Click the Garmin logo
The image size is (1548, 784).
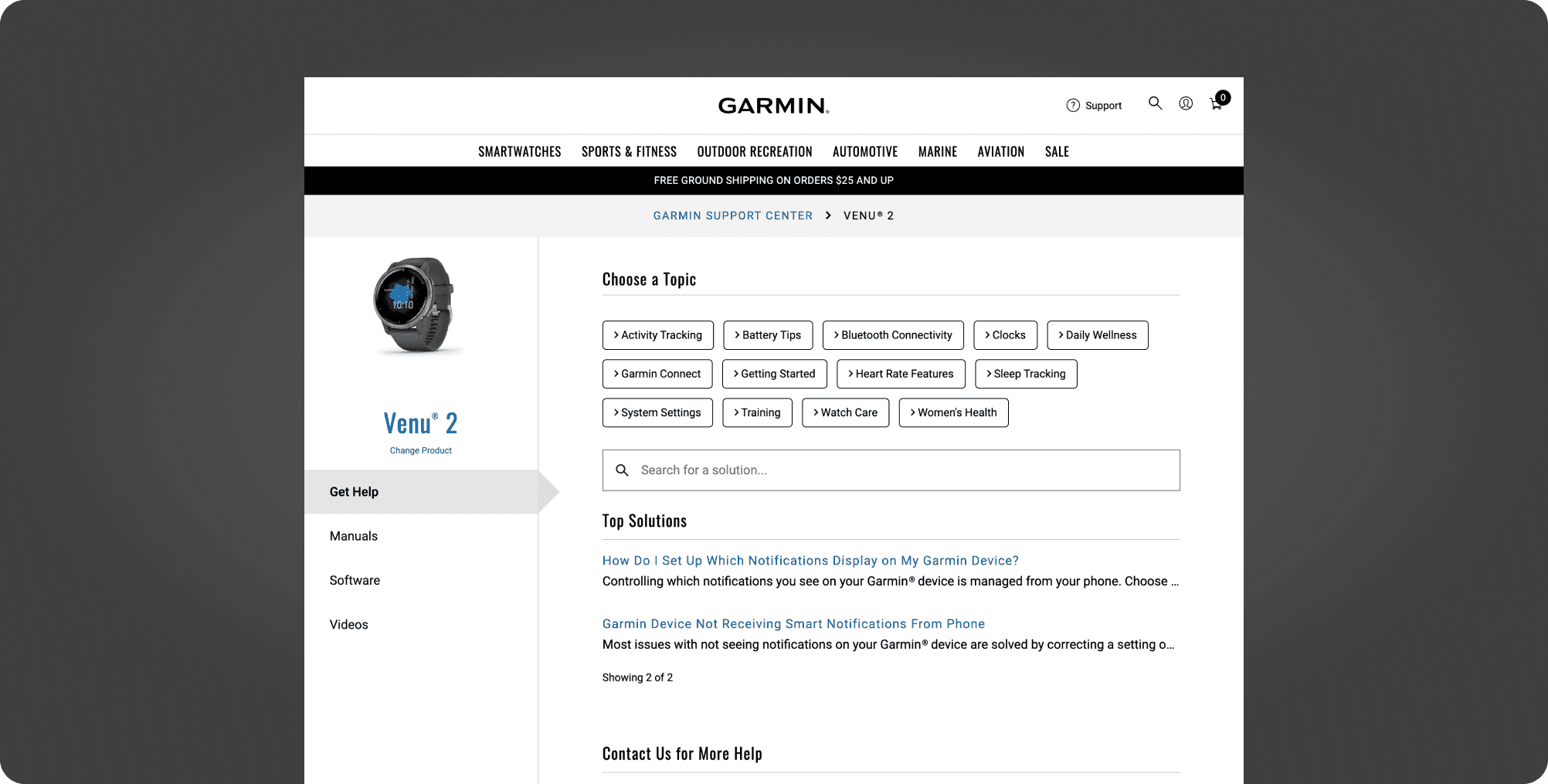tap(773, 106)
